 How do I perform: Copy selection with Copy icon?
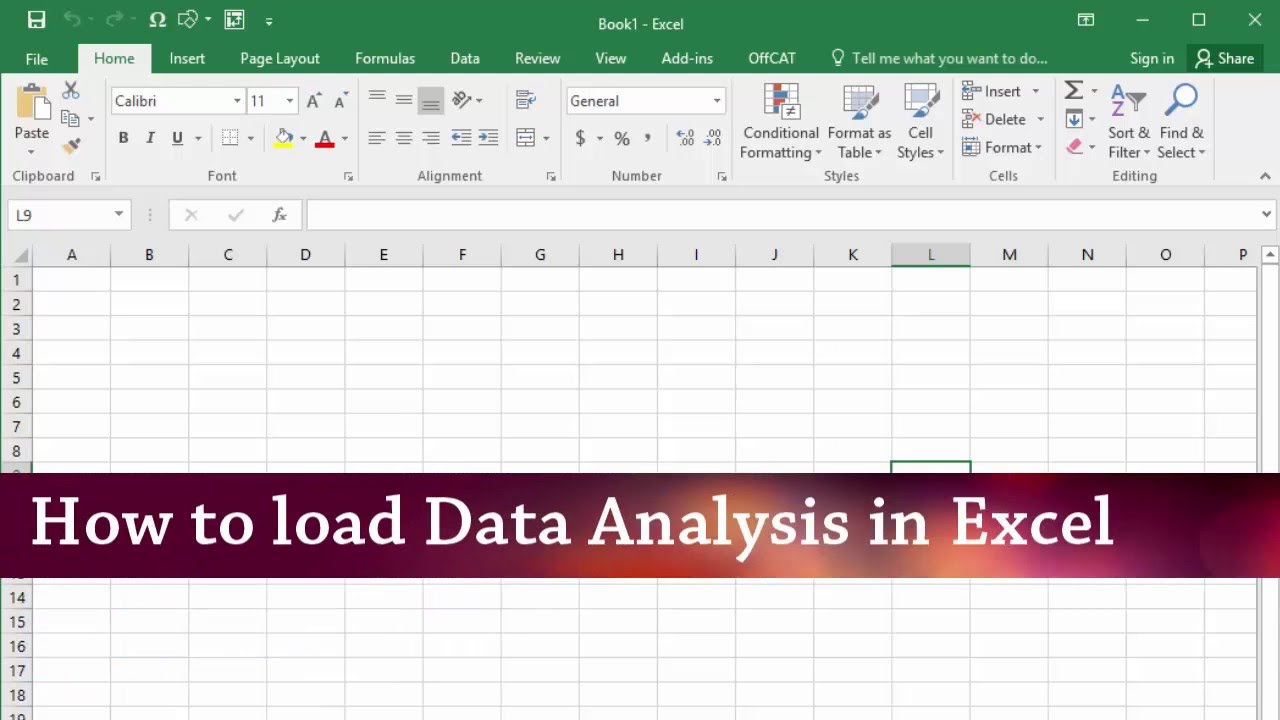point(70,118)
